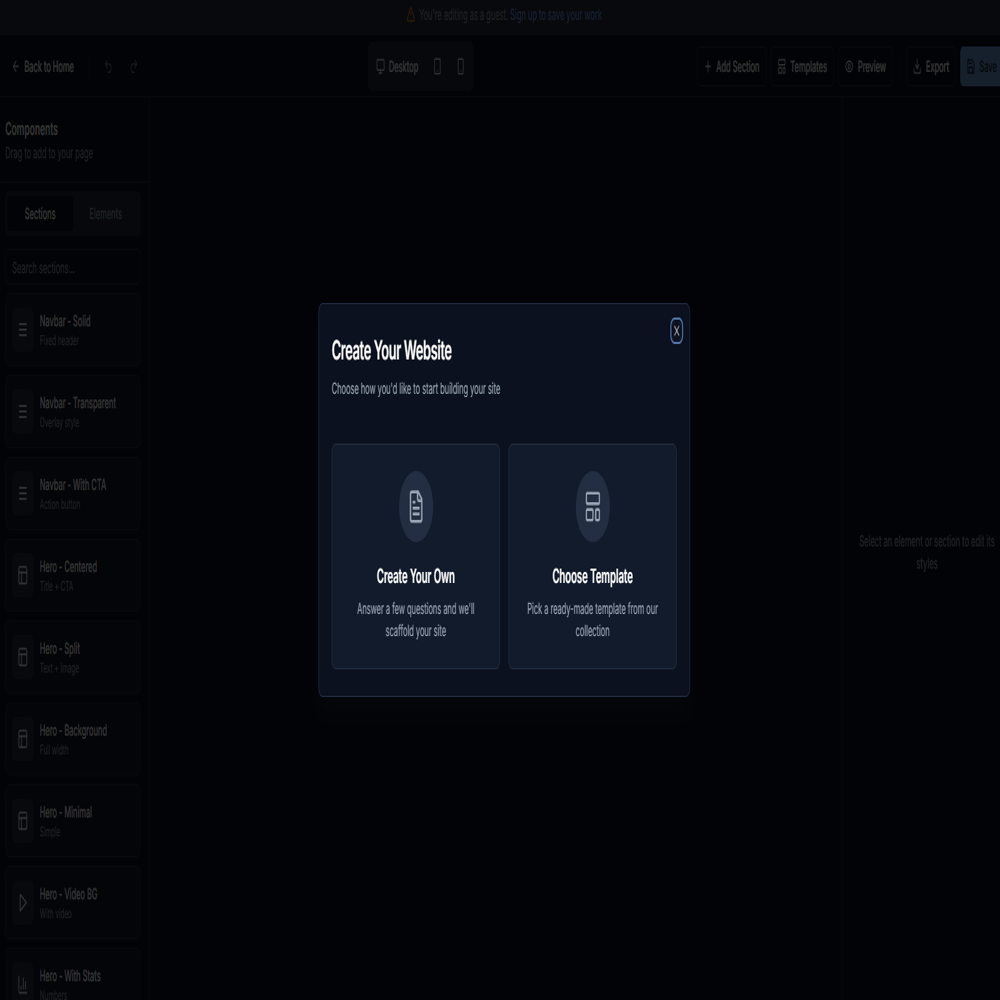Click the Add Section button
This screenshot has width=1000, height=1000.
coord(731,67)
